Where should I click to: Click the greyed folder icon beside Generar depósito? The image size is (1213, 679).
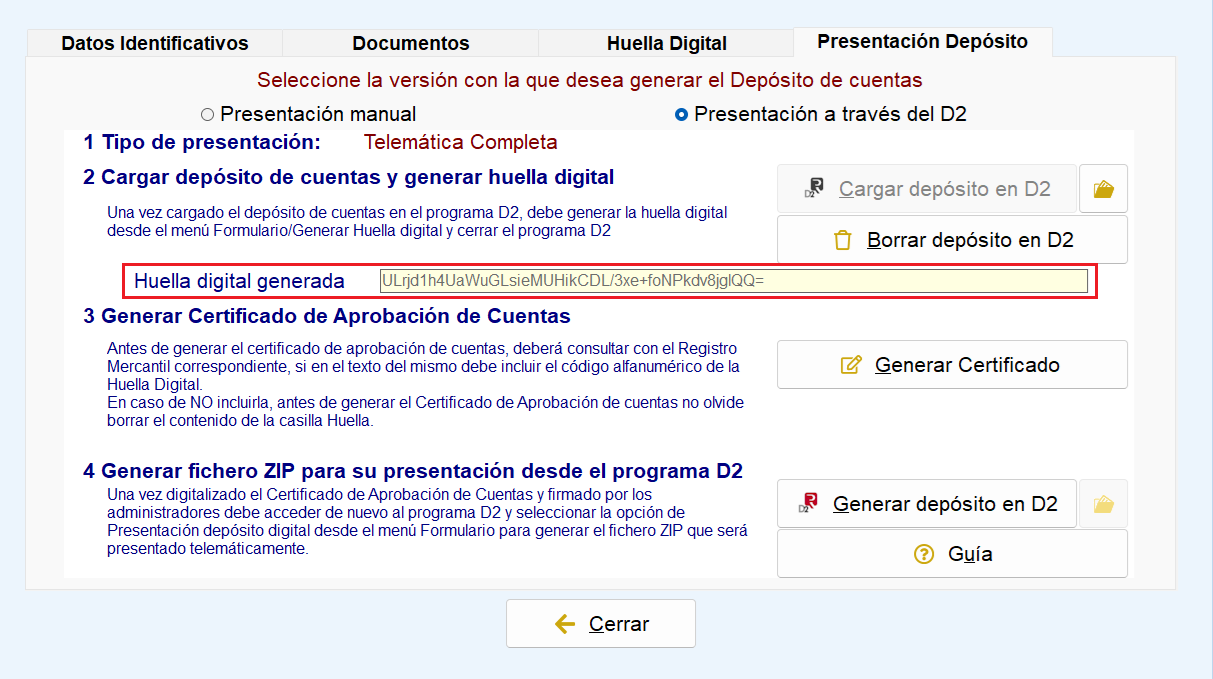1103,504
